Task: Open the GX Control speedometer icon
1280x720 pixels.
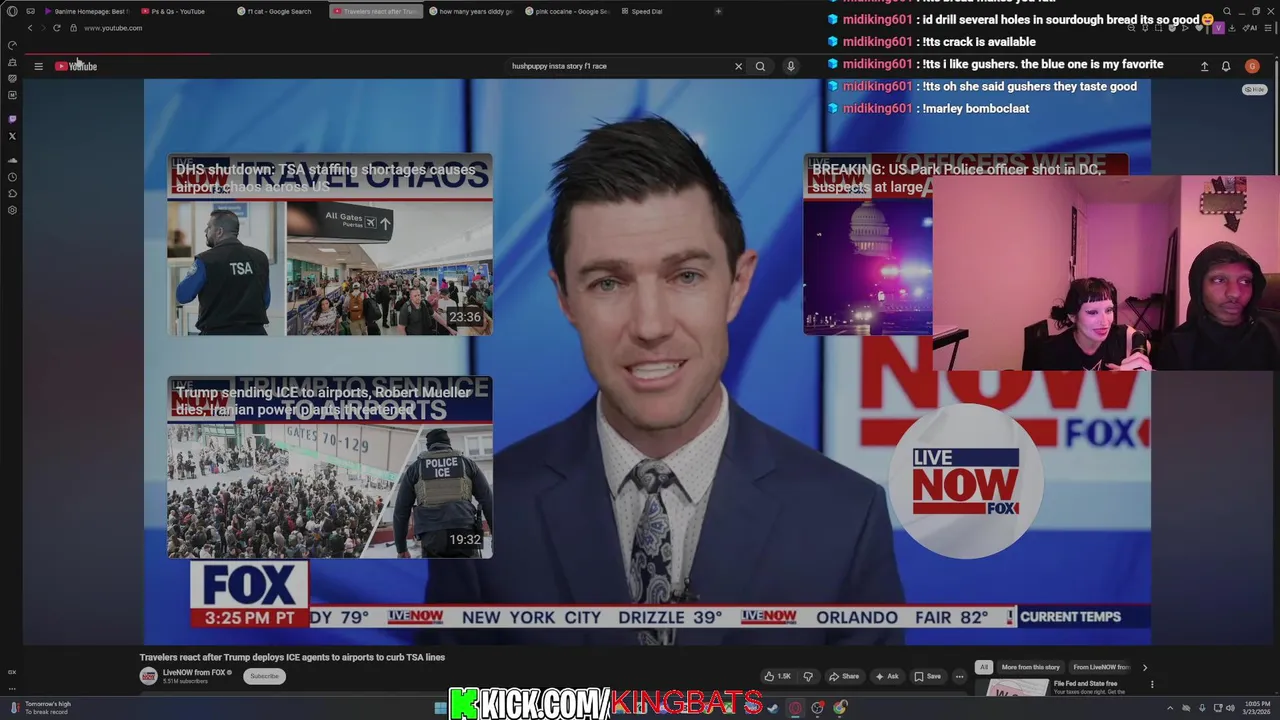Action: coord(12,46)
